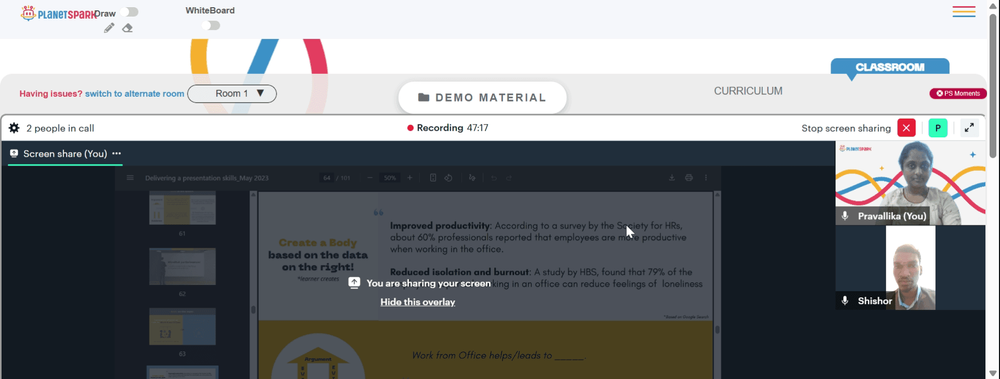Click Pravallika's microphone icon
This screenshot has height=379, width=1000.
(x=845, y=216)
